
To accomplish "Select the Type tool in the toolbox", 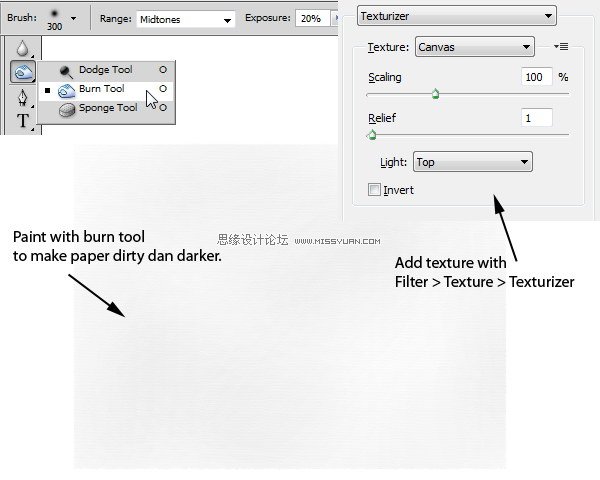I will click(23, 121).
